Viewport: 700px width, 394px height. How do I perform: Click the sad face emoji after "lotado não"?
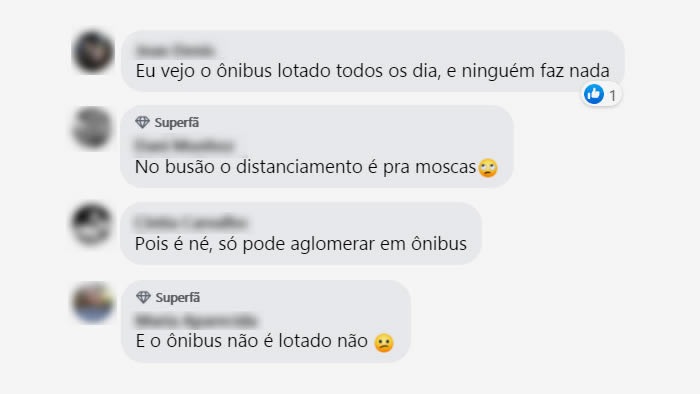(384, 343)
